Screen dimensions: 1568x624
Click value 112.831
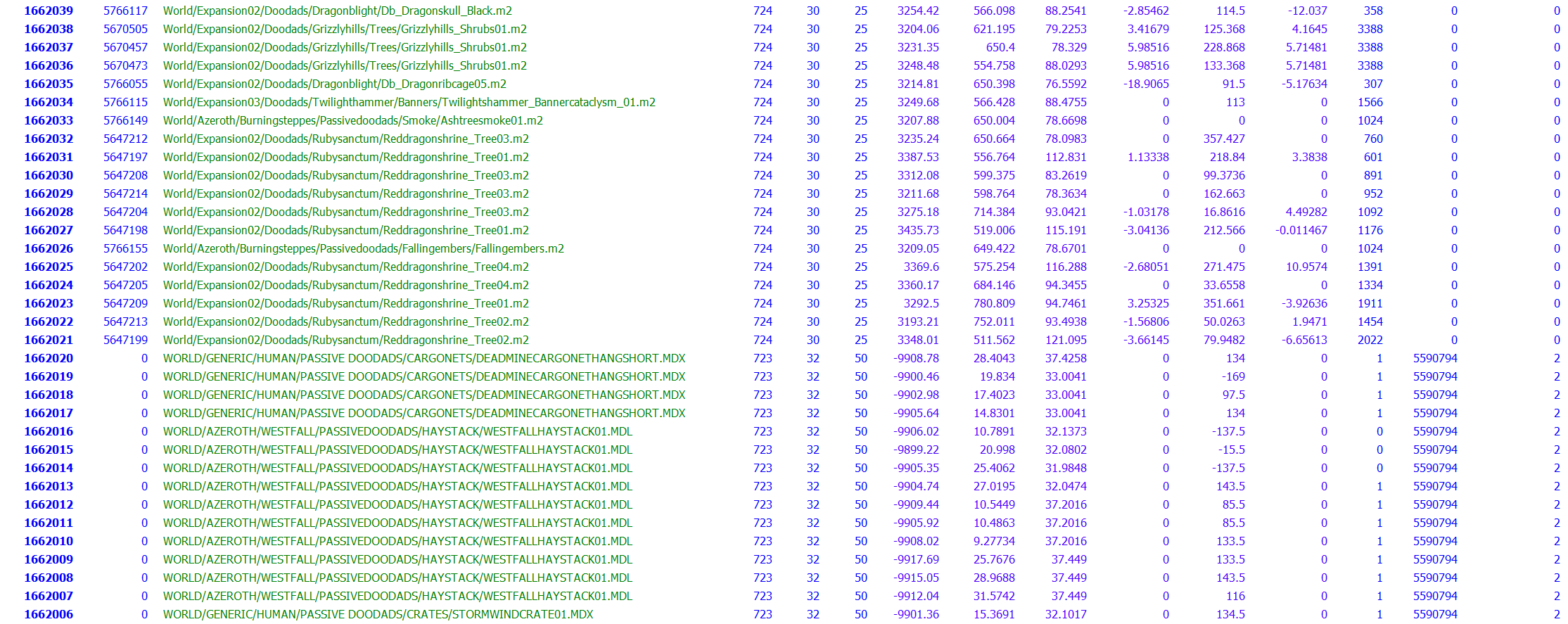(1066, 157)
